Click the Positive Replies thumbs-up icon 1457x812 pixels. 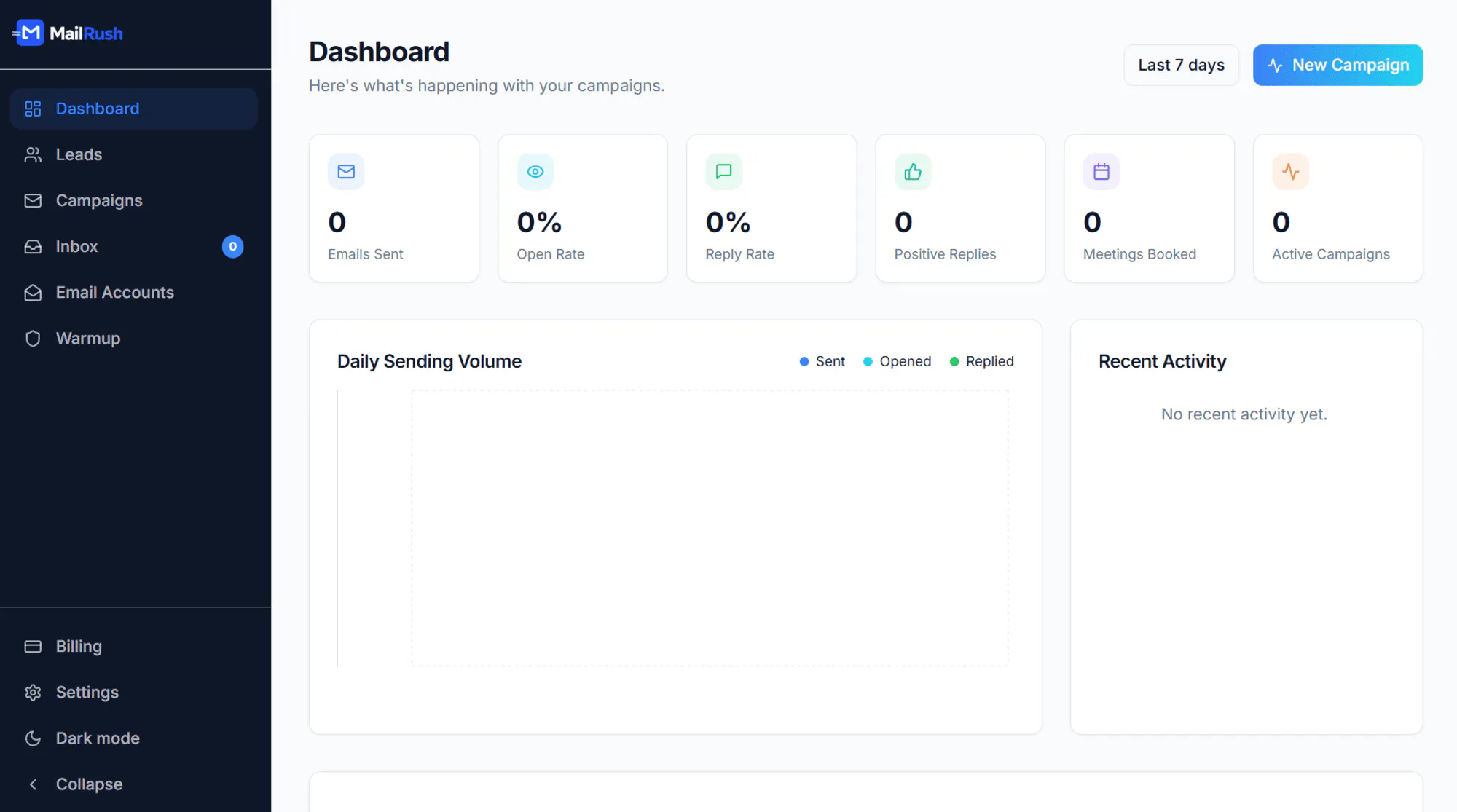[x=913, y=172]
